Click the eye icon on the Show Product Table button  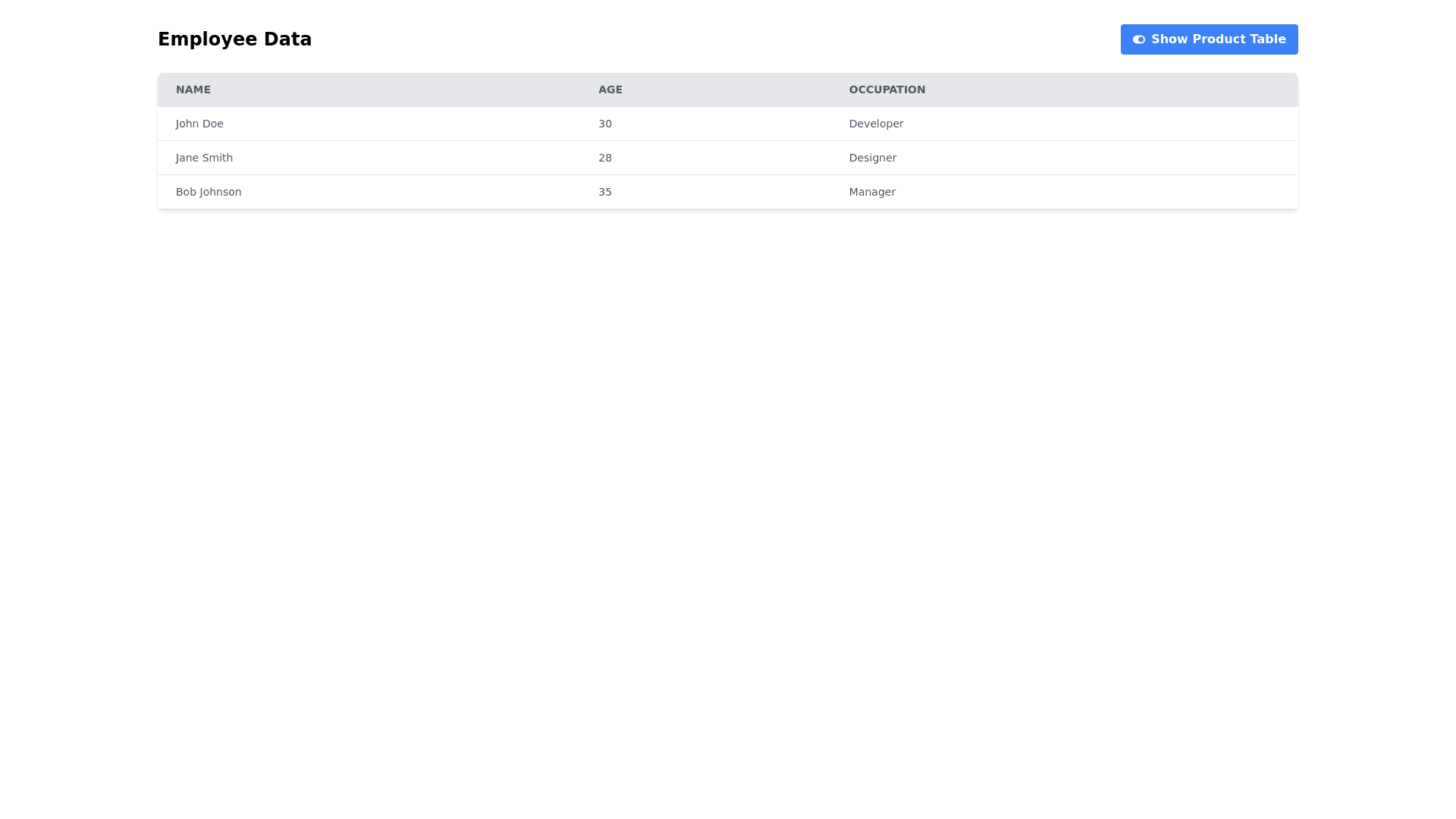coord(1138,39)
